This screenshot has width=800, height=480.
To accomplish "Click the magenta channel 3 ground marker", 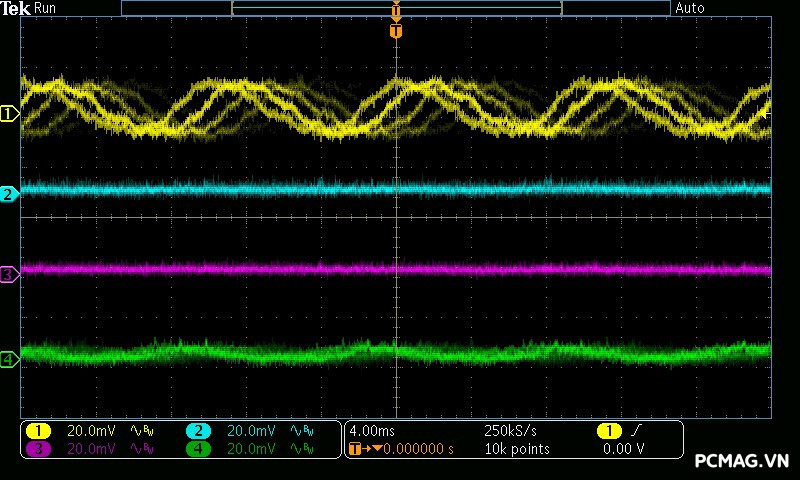I will (9, 274).
